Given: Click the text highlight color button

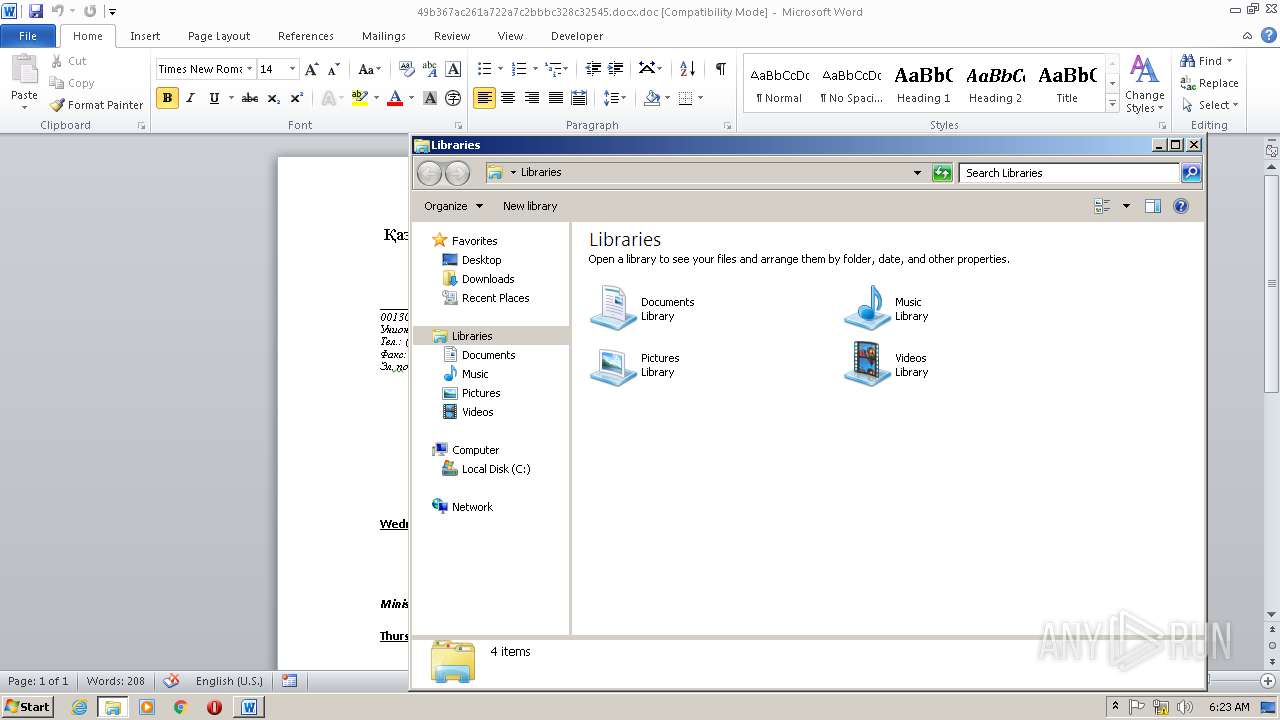Looking at the screenshot, I should [x=360, y=98].
